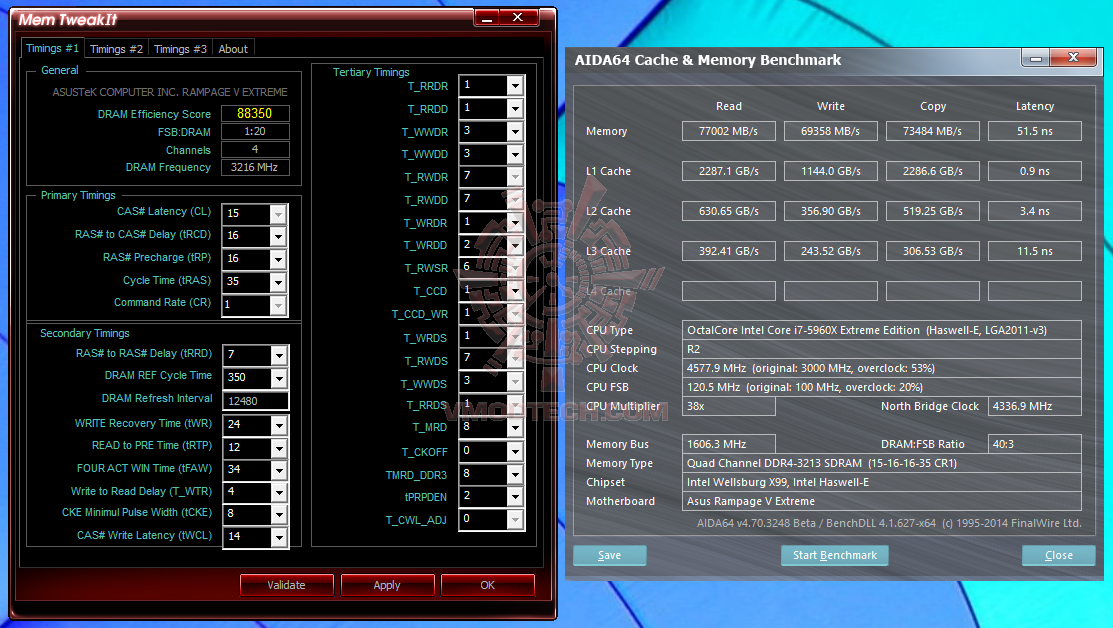Select the Memory Read value 77002 MB/s

[728, 131]
